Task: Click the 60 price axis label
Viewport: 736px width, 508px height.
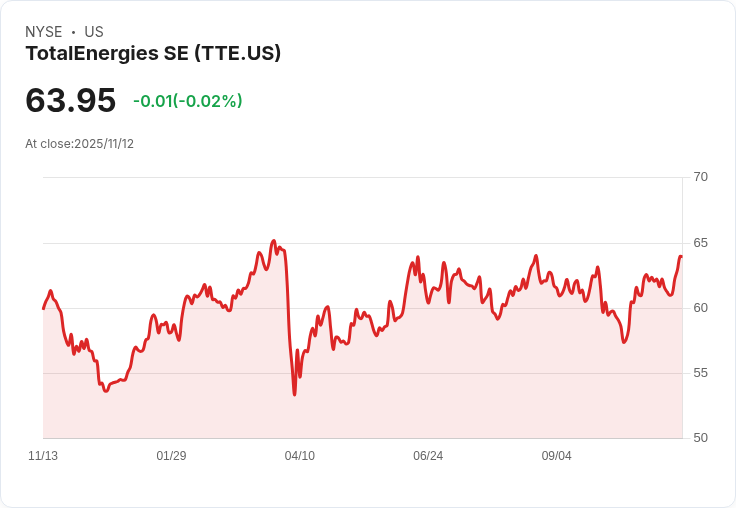Action: pos(700,308)
